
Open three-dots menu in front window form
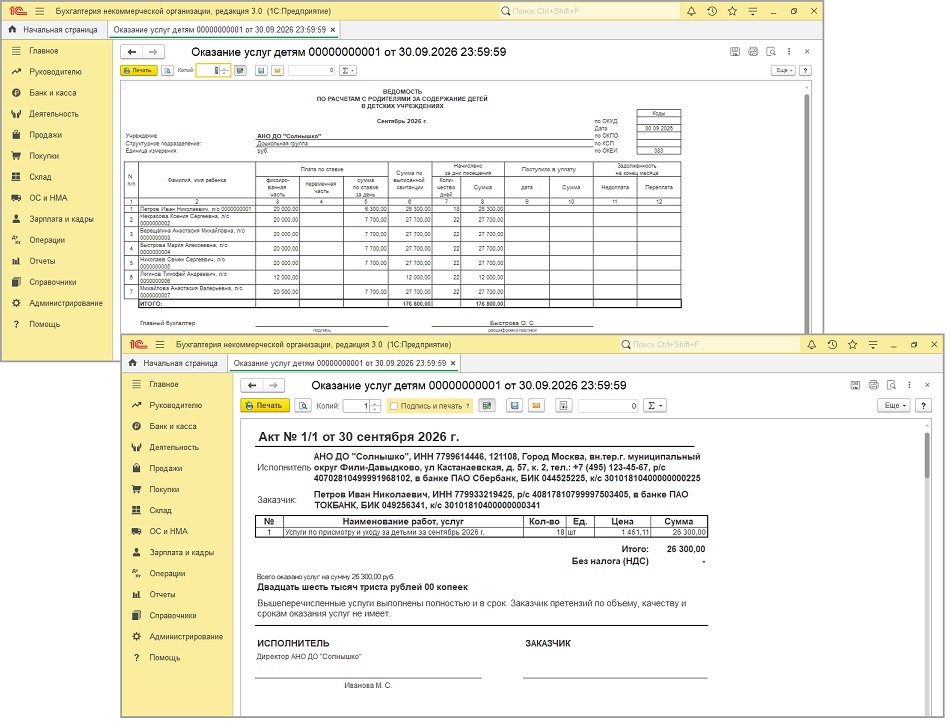pyautogui.click(x=909, y=385)
